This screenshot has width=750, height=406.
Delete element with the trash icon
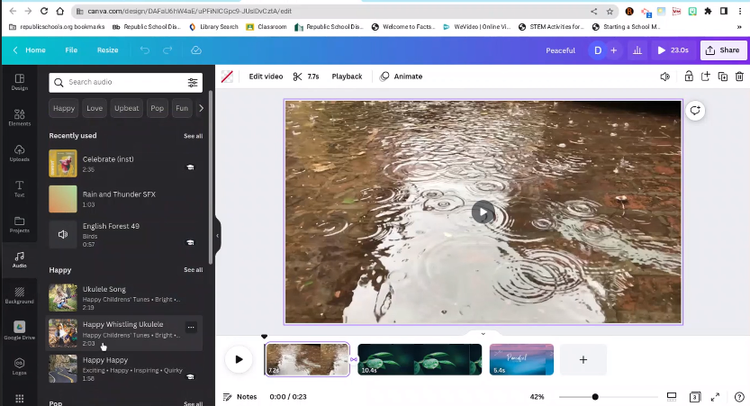click(x=740, y=76)
